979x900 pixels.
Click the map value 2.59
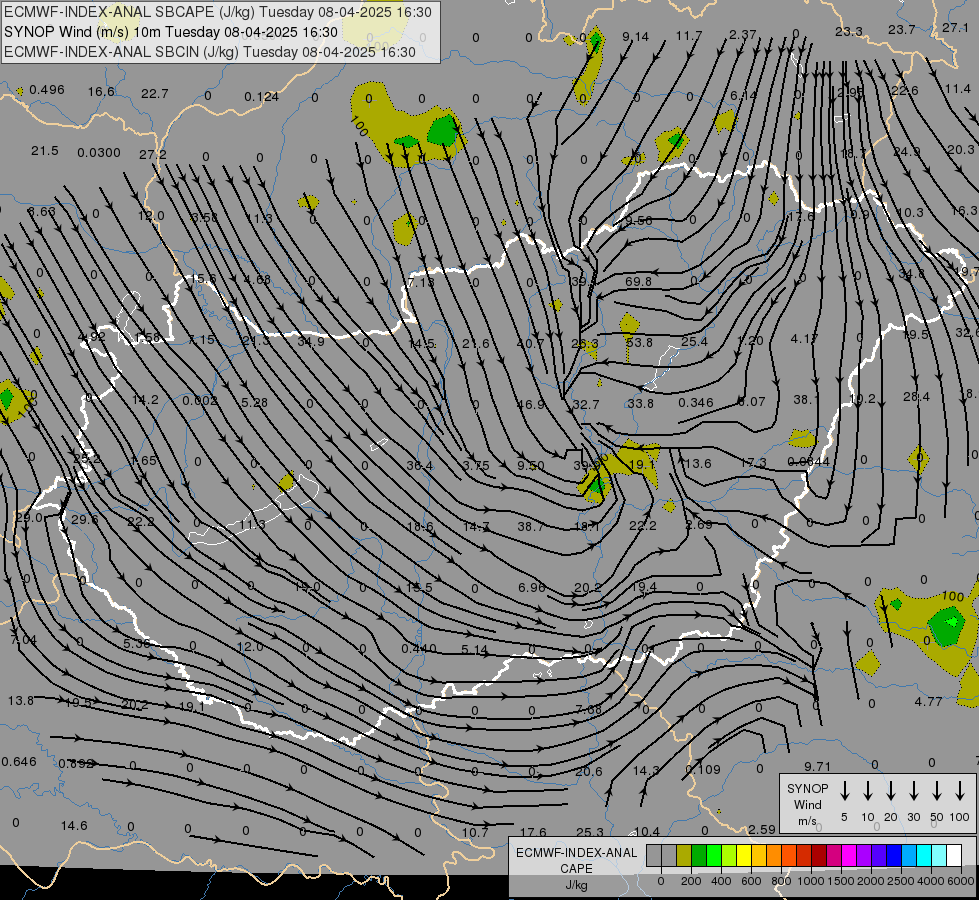click(x=762, y=829)
